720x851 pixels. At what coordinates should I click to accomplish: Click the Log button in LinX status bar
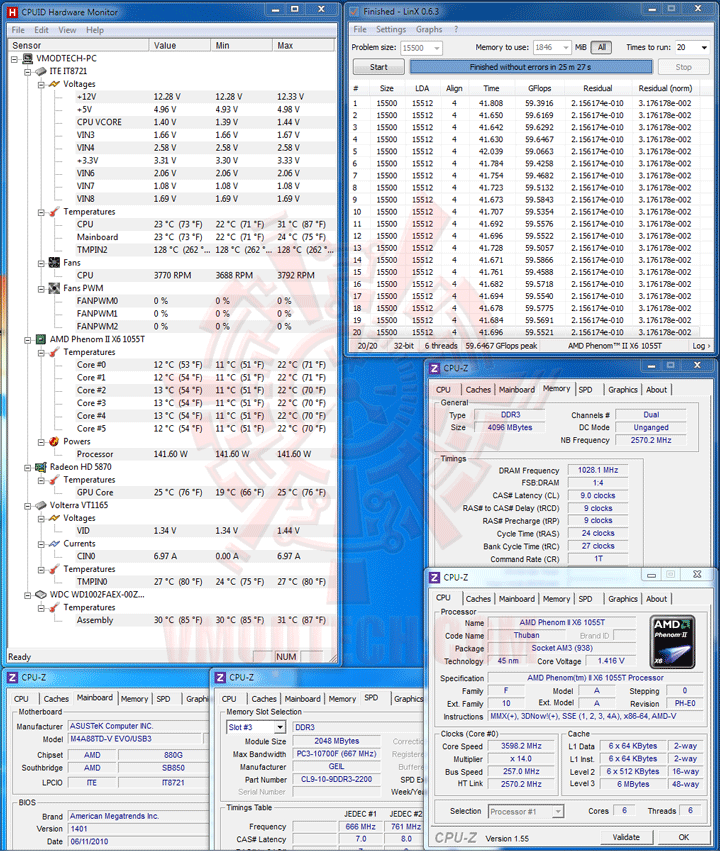point(701,346)
